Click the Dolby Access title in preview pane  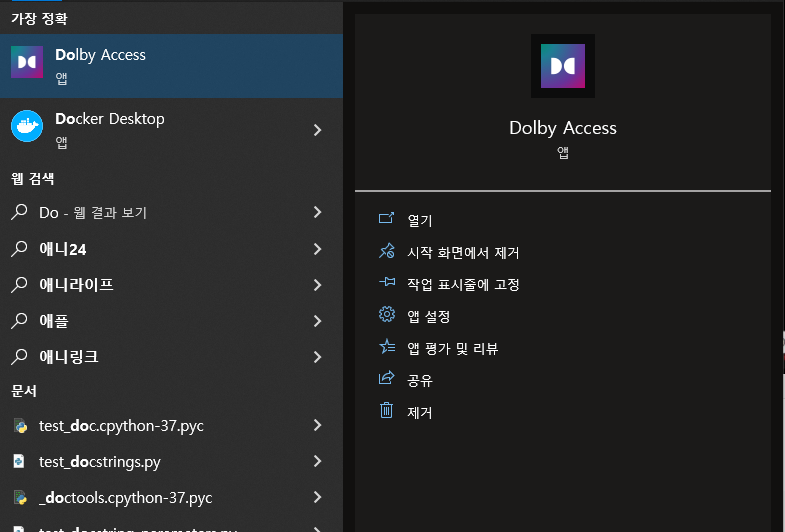tap(563, 128)
